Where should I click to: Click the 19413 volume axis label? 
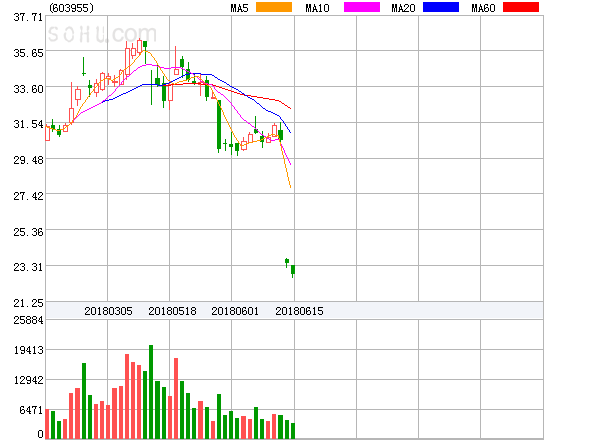[29, 350]
